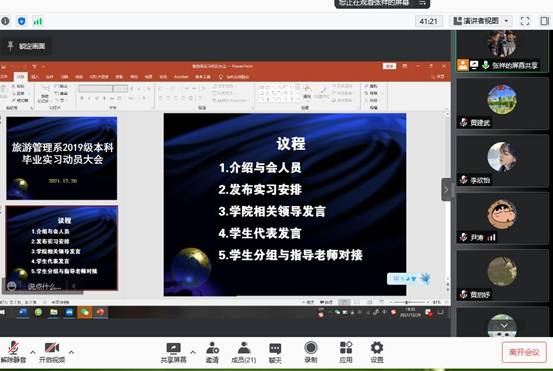Turn on the camera (开启视频)

tap(51, 352)
